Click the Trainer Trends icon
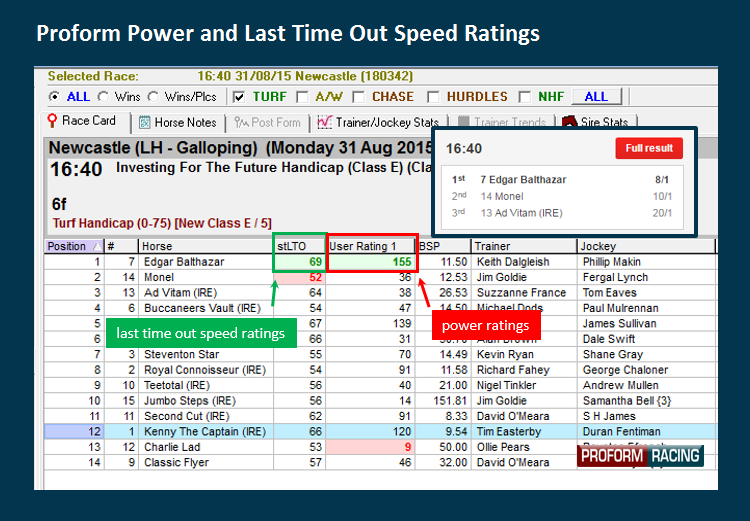Image resolution: width=750 pixels, height=521 pixels. [x=463, y=122]
